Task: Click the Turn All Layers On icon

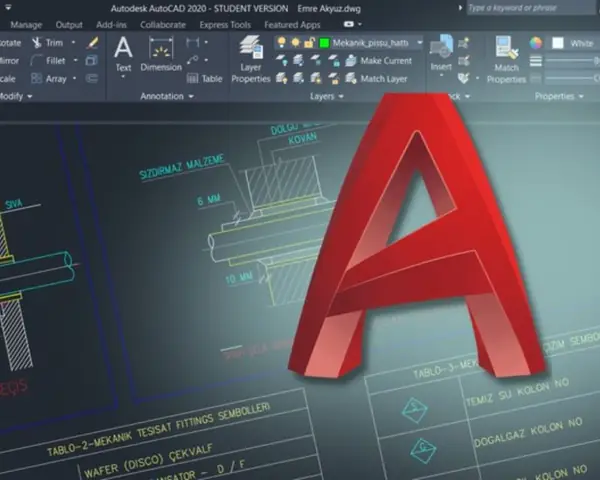Action: click(282, 78)
